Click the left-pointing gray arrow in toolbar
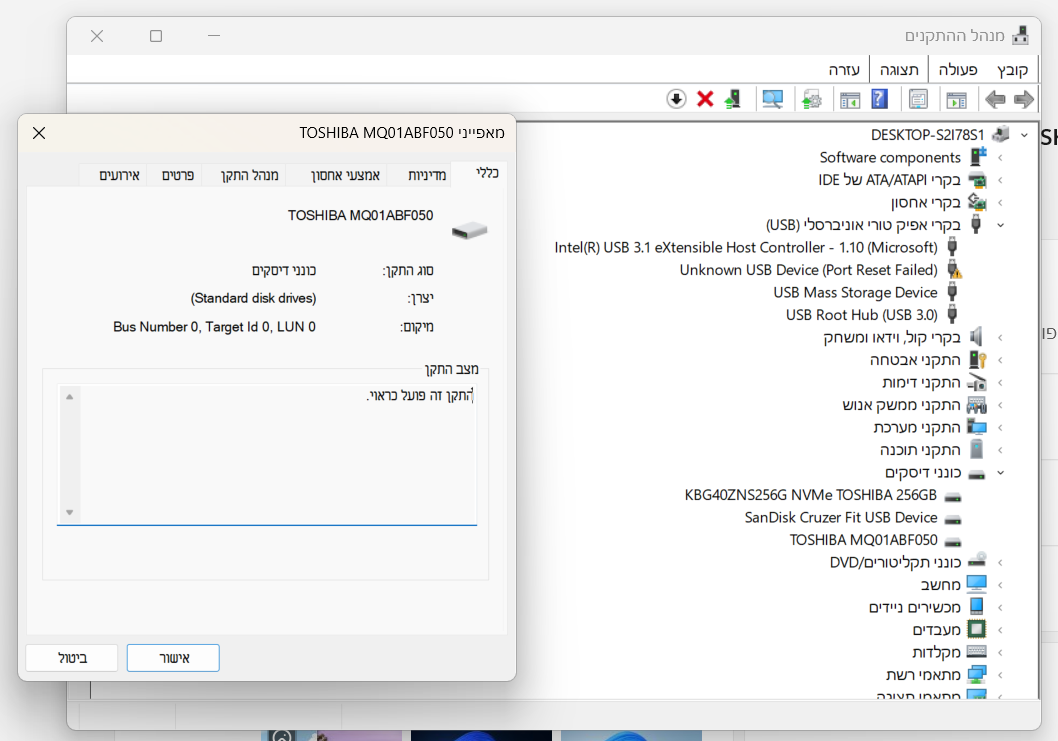The width and height of the screenshot is (1058, 741). 995,99
